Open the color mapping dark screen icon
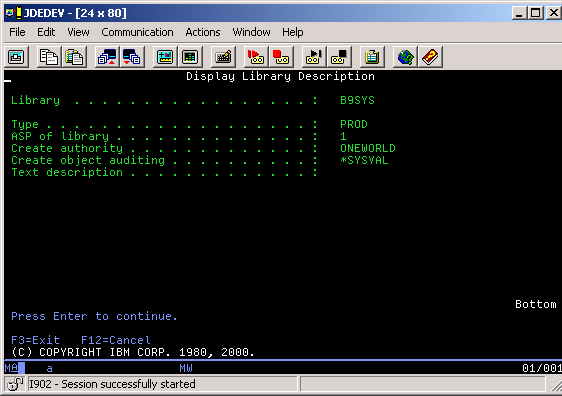The image size is (562, 396). click(190, 57)
